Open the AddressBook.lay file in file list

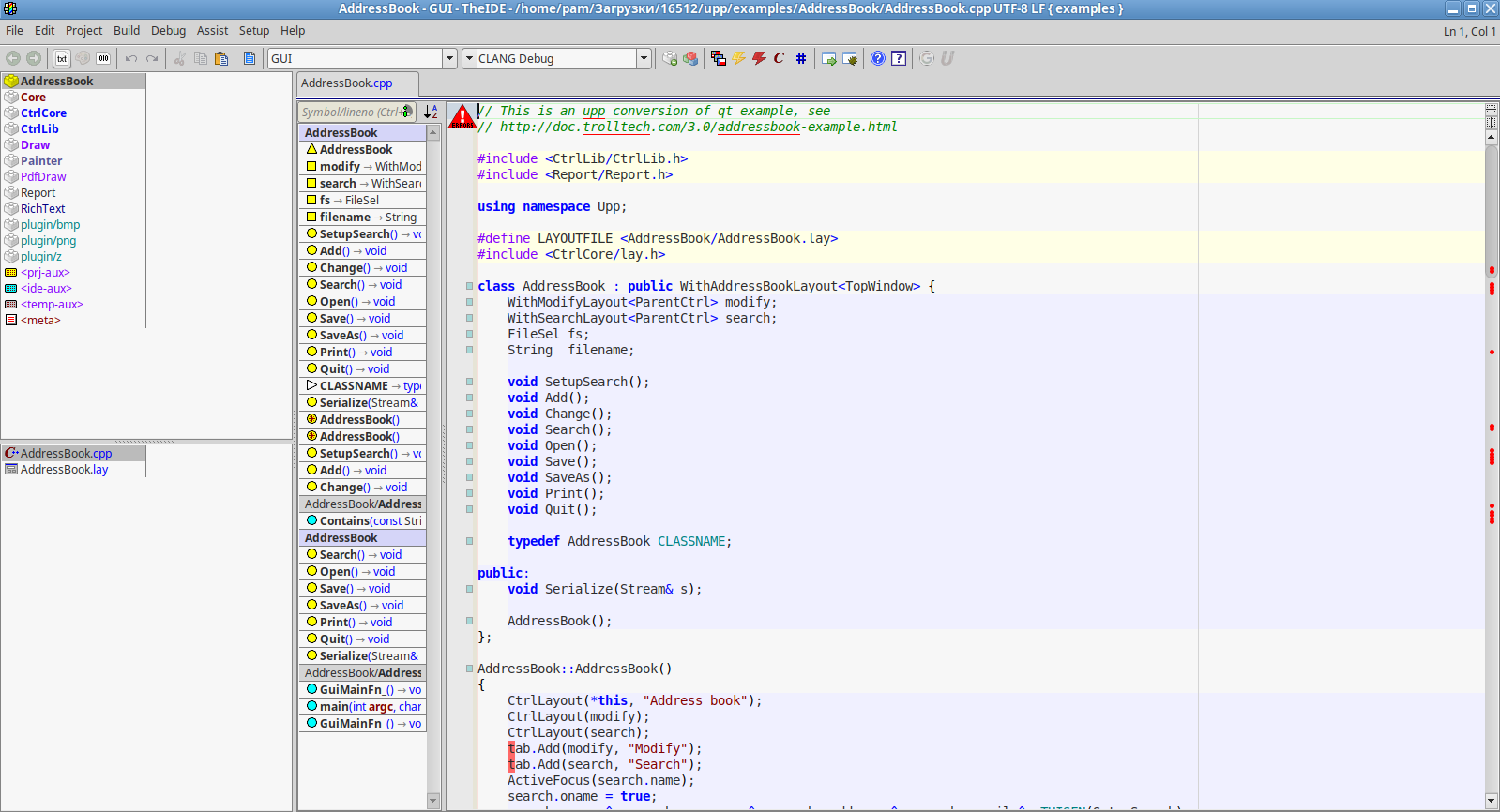pos(64,469)
